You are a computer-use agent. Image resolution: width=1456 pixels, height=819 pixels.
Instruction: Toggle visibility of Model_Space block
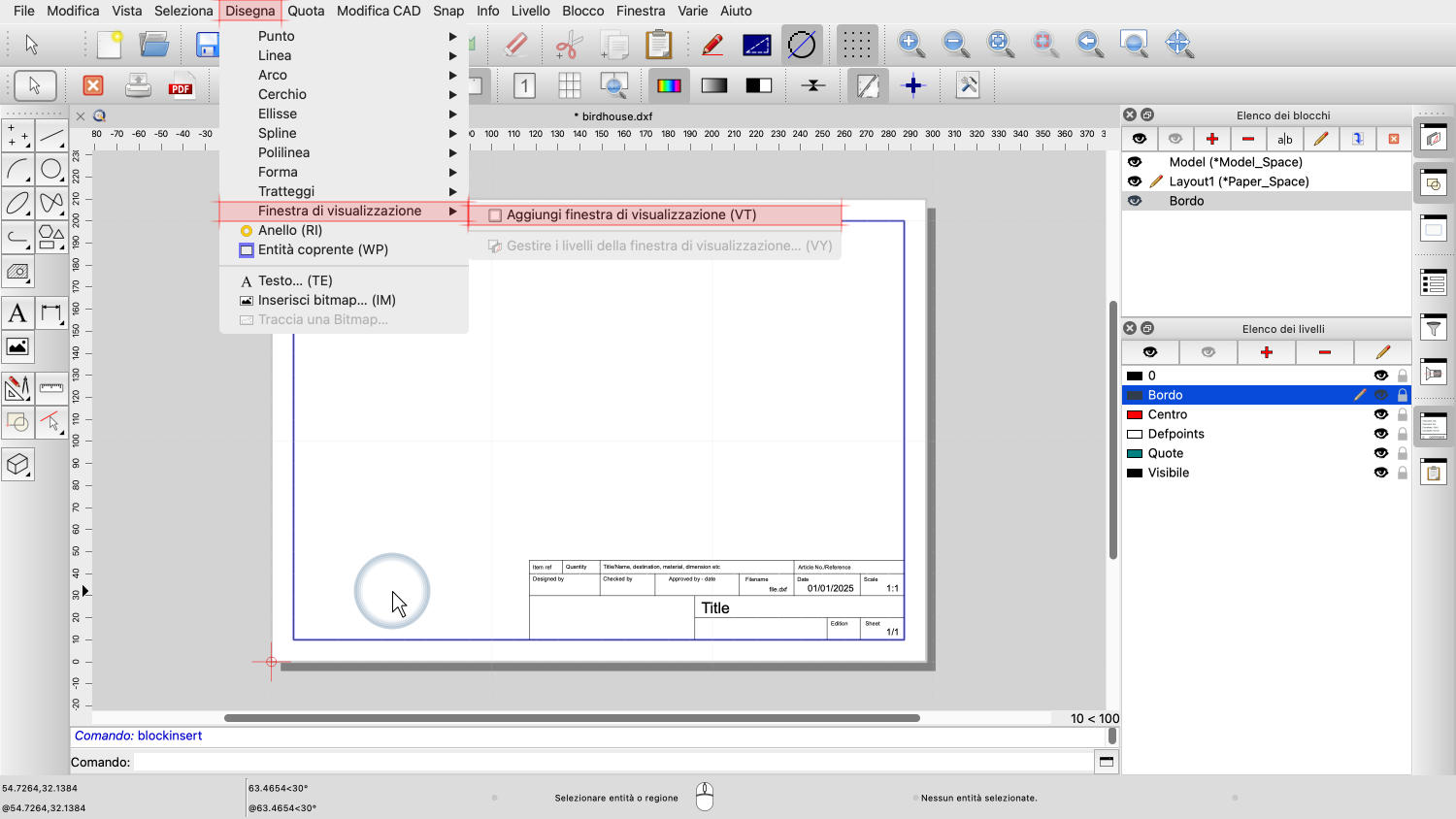tap(1135, 162)
